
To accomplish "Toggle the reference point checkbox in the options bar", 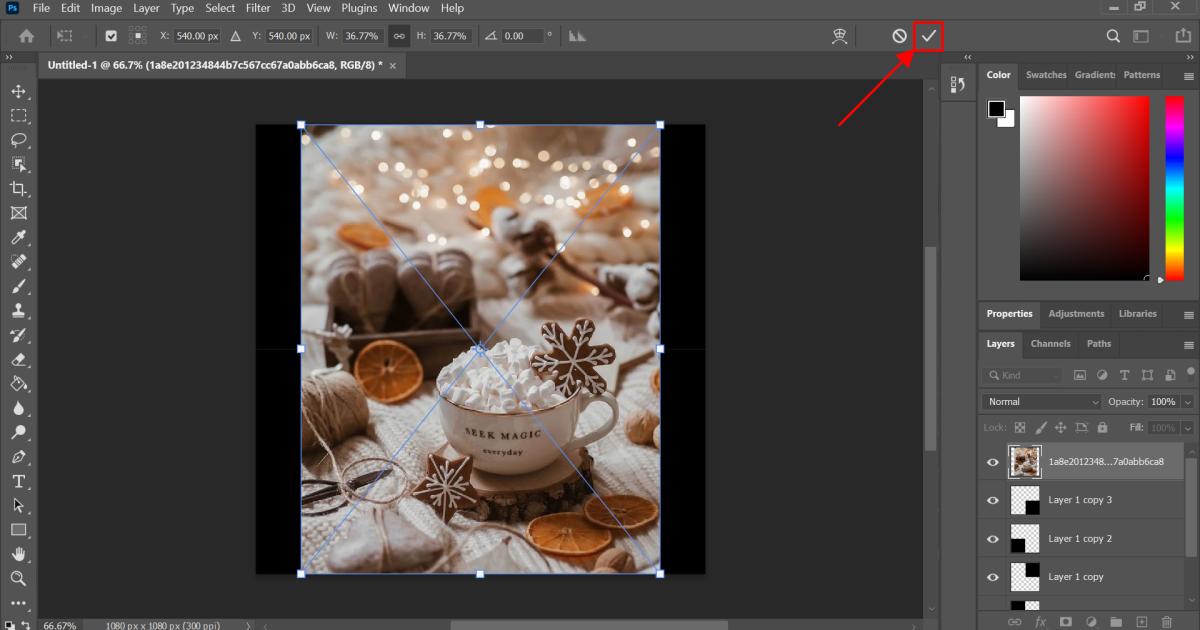I will click(x=111, y=36).
